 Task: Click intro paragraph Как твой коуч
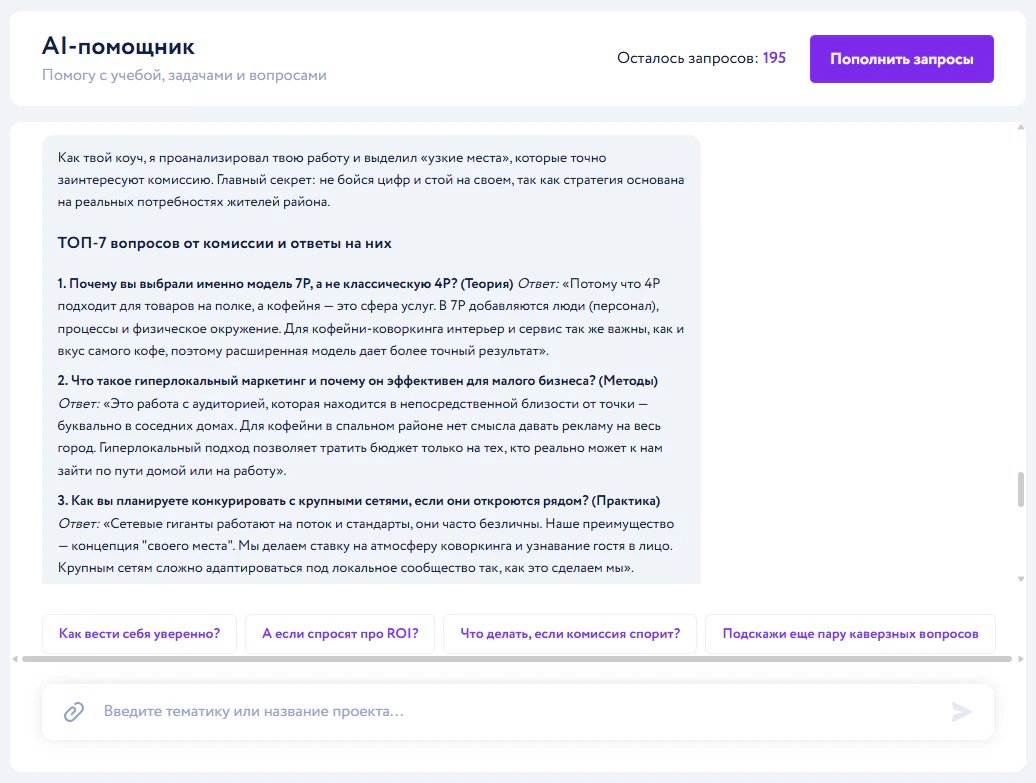(x=371, y=180)
